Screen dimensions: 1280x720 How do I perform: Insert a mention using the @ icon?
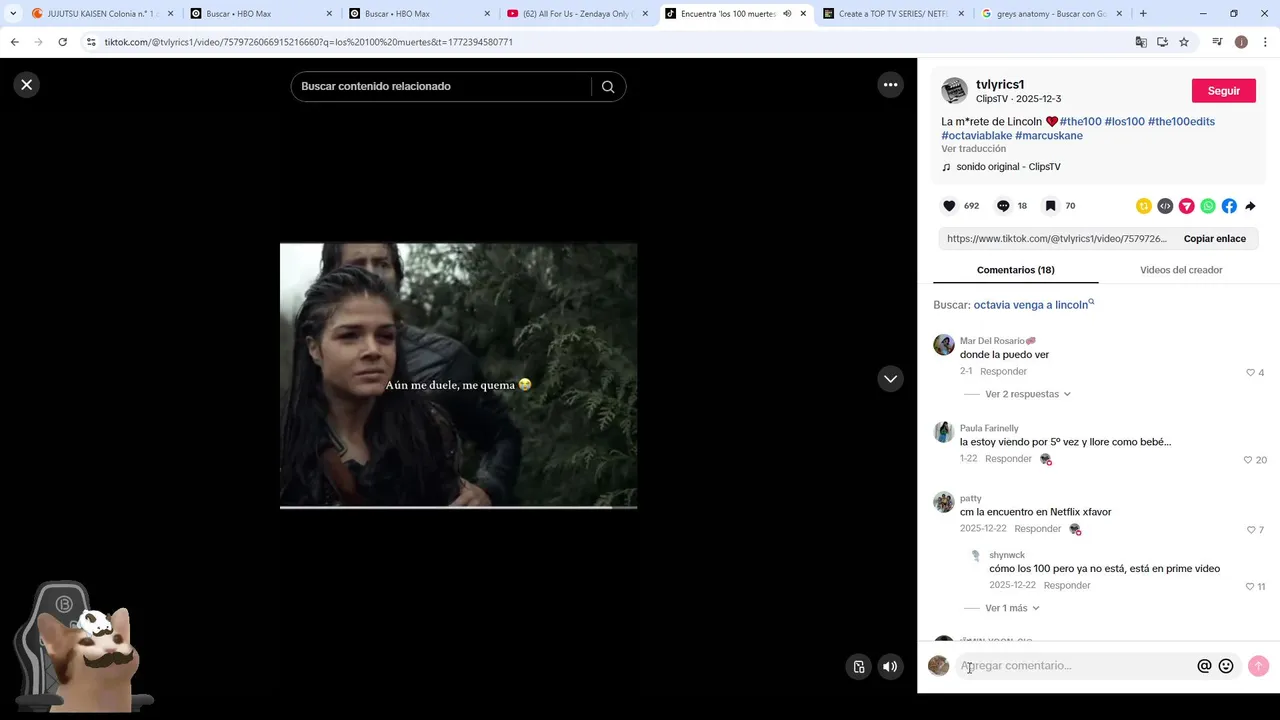click(1204, 666)
